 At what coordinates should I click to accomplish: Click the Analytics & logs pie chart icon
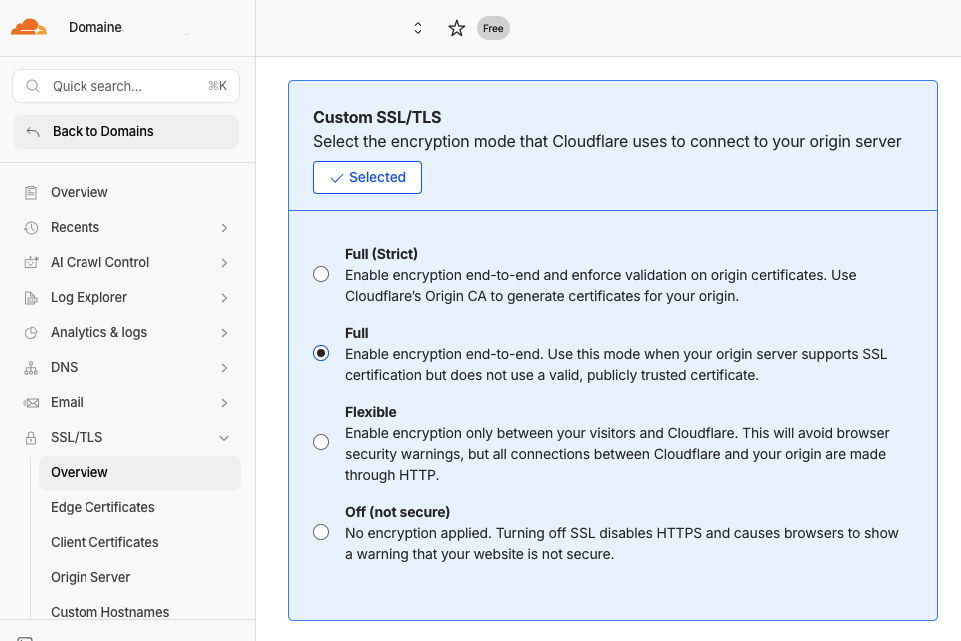[x=31, y=333]
